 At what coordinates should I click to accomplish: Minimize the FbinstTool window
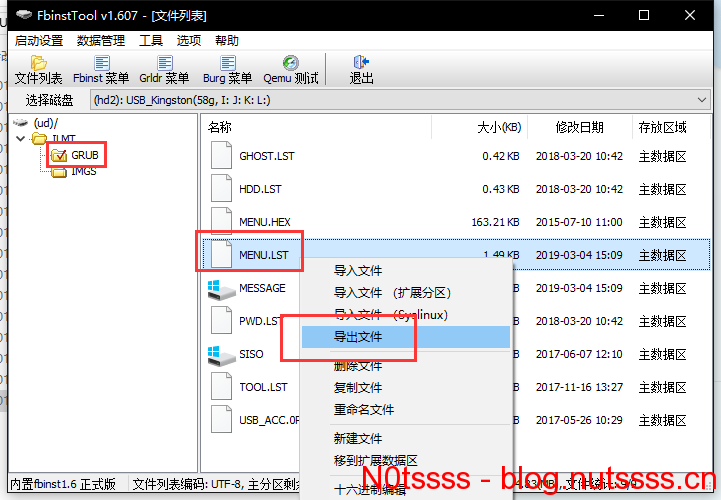coord(599,15)
